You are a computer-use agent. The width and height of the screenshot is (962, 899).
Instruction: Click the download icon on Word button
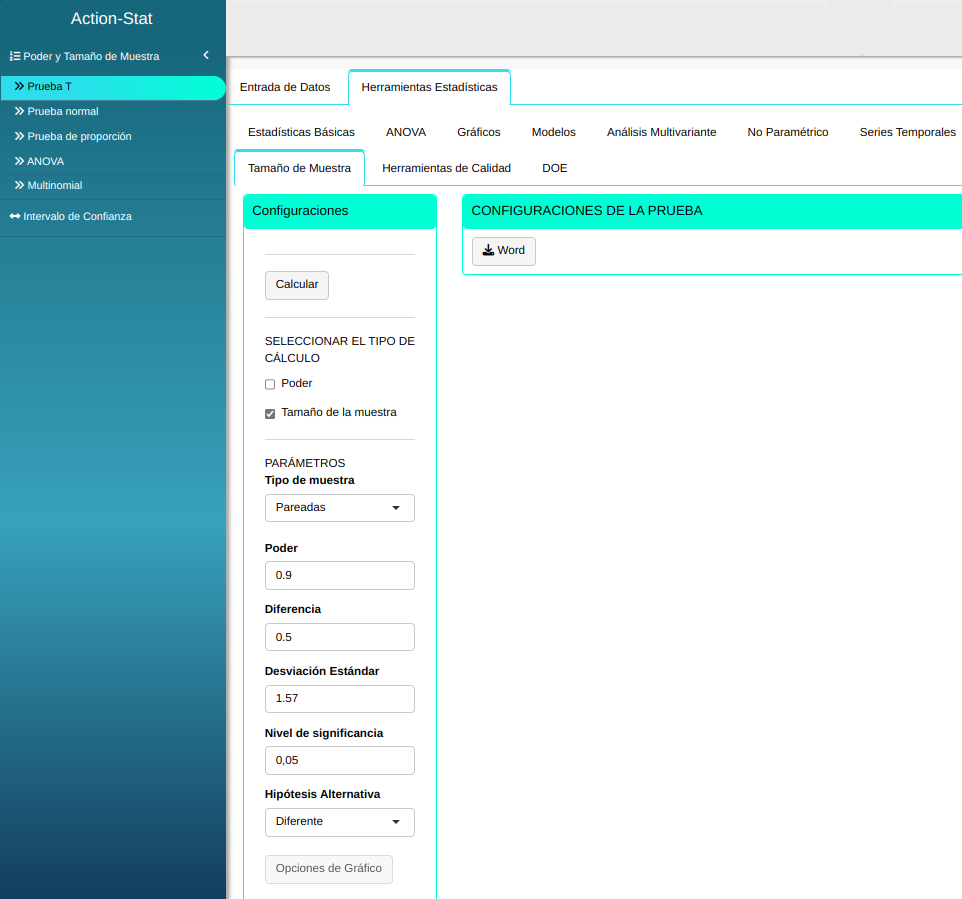pos(488,251)
